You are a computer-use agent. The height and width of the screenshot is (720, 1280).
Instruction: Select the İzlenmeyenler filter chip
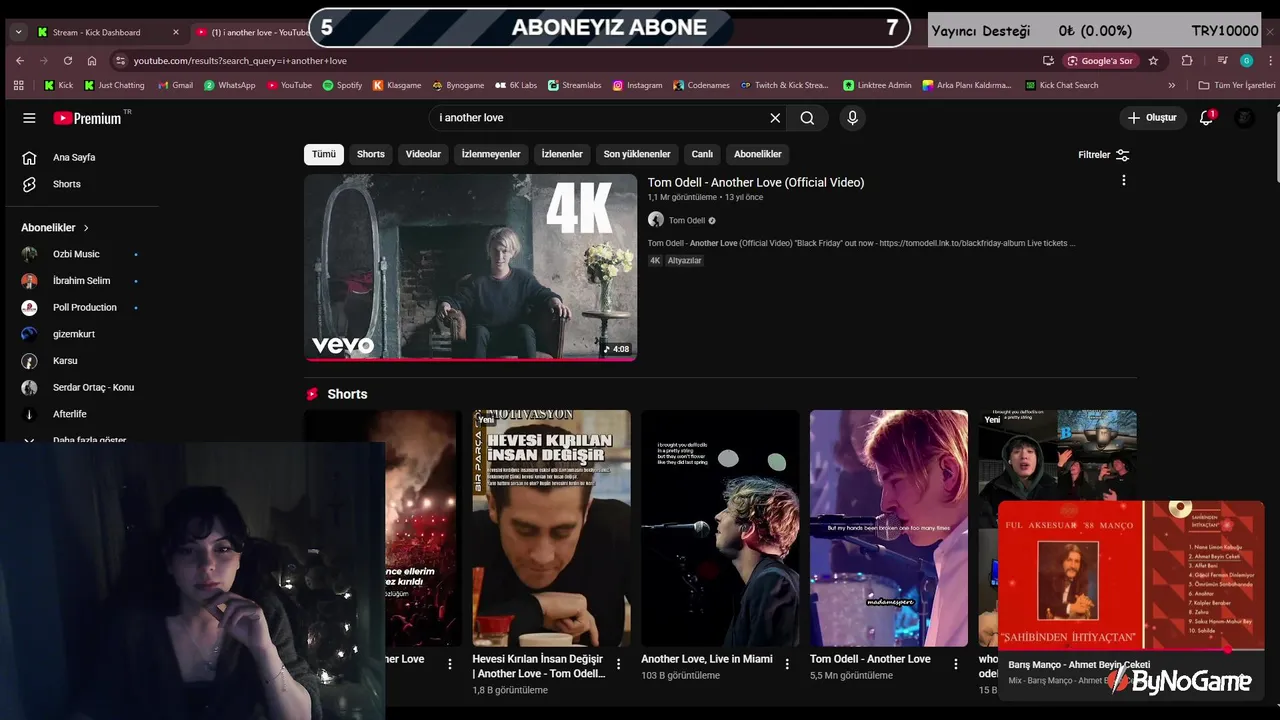pyautogui.click(x=491, y=154)
